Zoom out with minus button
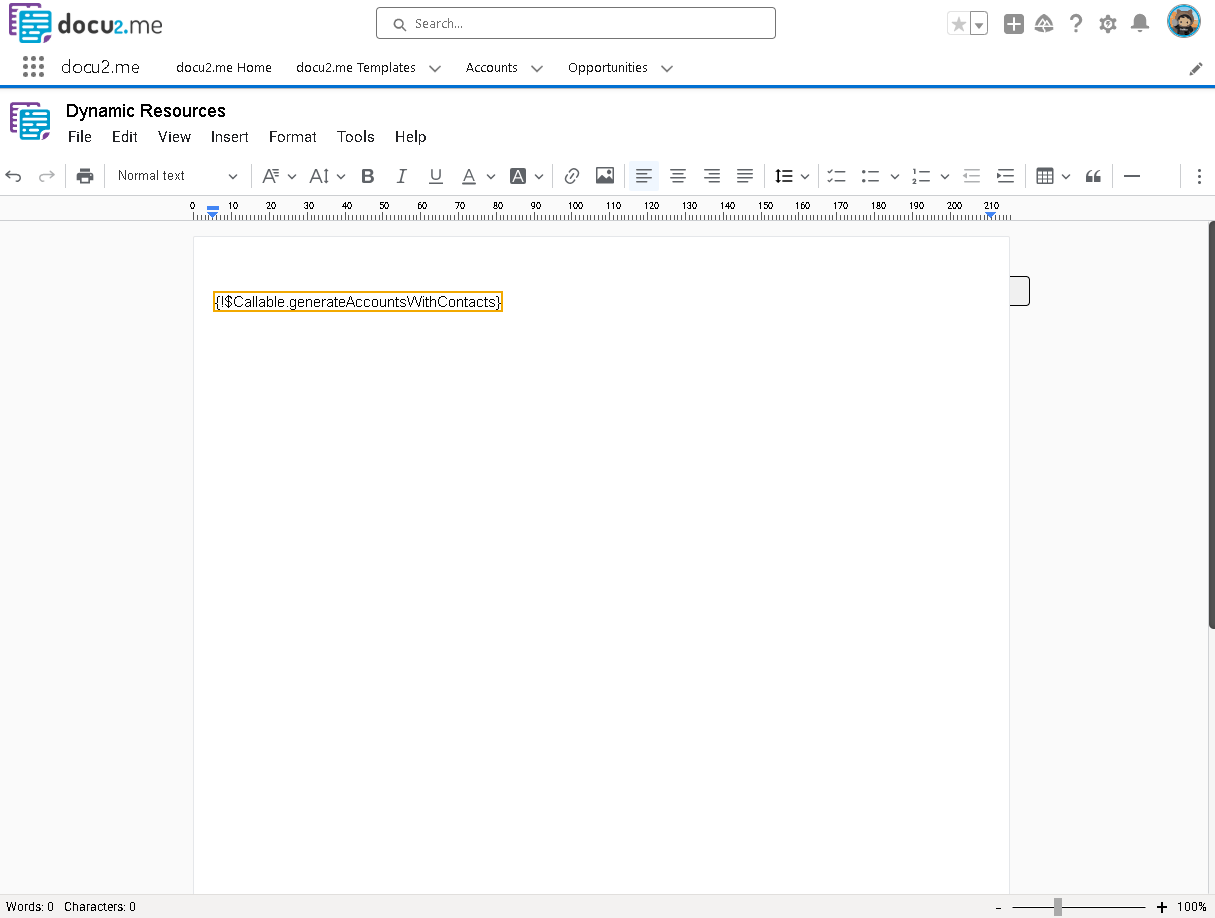 point(999,907)
